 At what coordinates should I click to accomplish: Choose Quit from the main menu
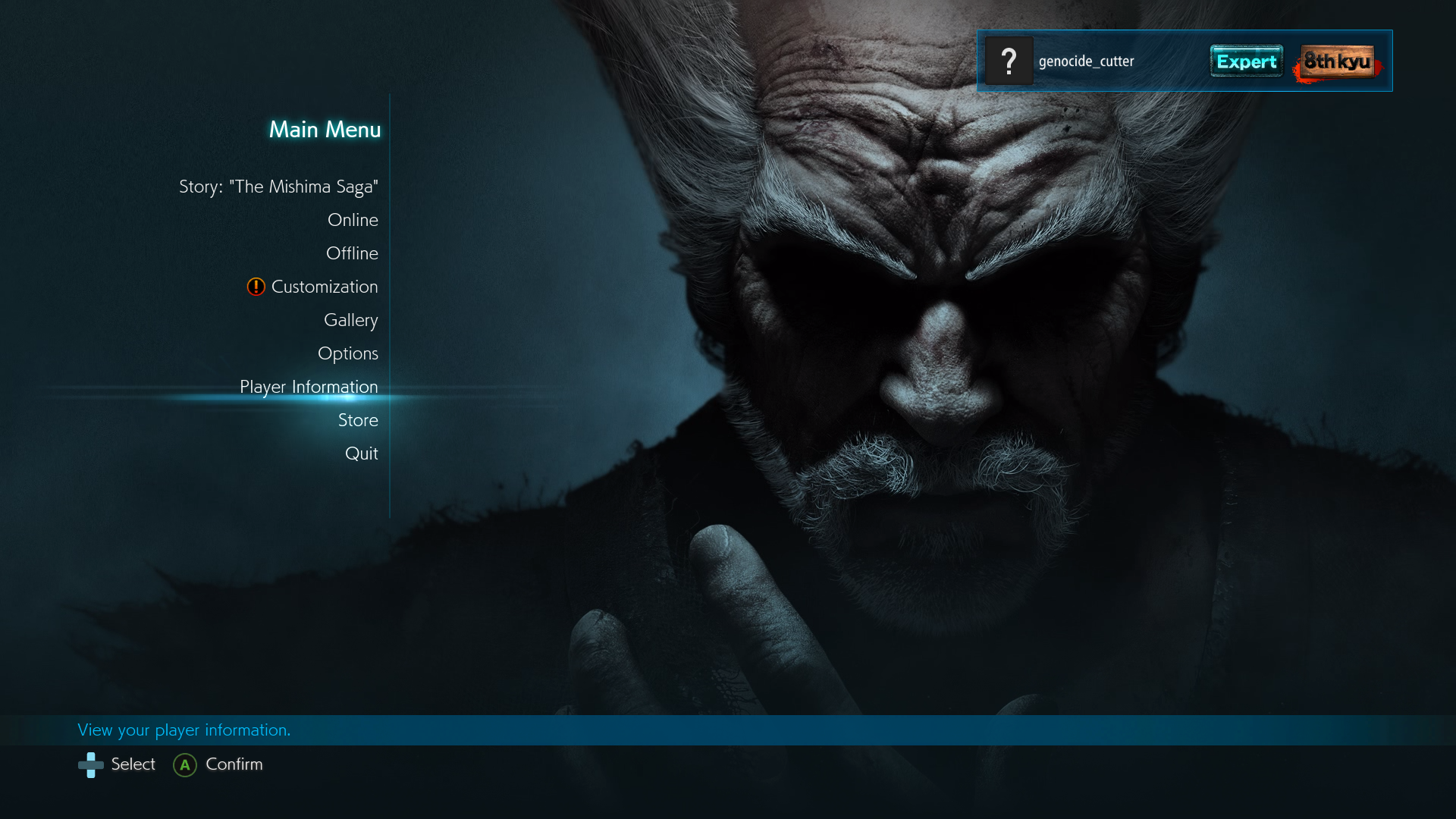(x=361, y=453)
